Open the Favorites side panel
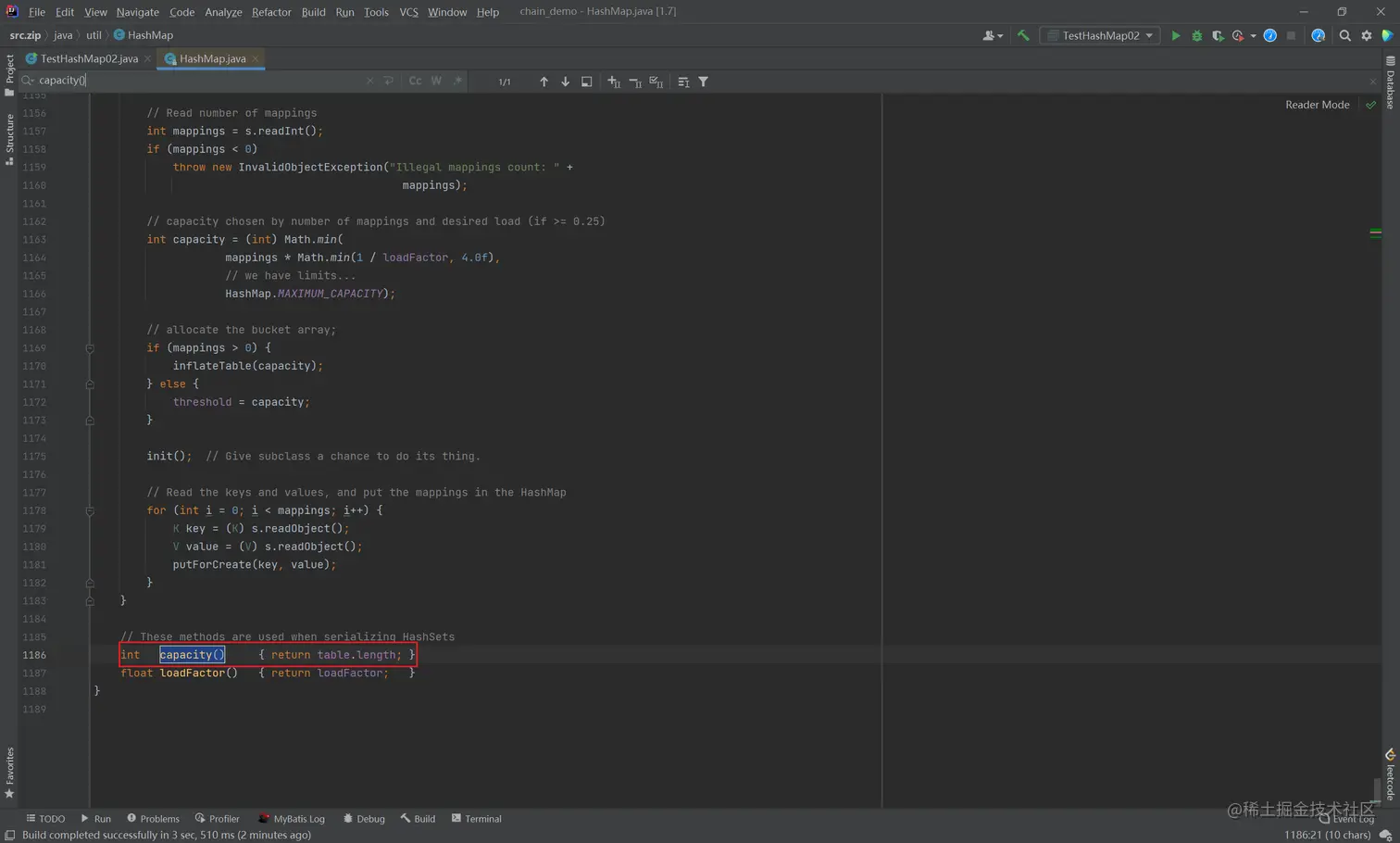Viewport: 1400px width, 843px height. pos(9,773)
